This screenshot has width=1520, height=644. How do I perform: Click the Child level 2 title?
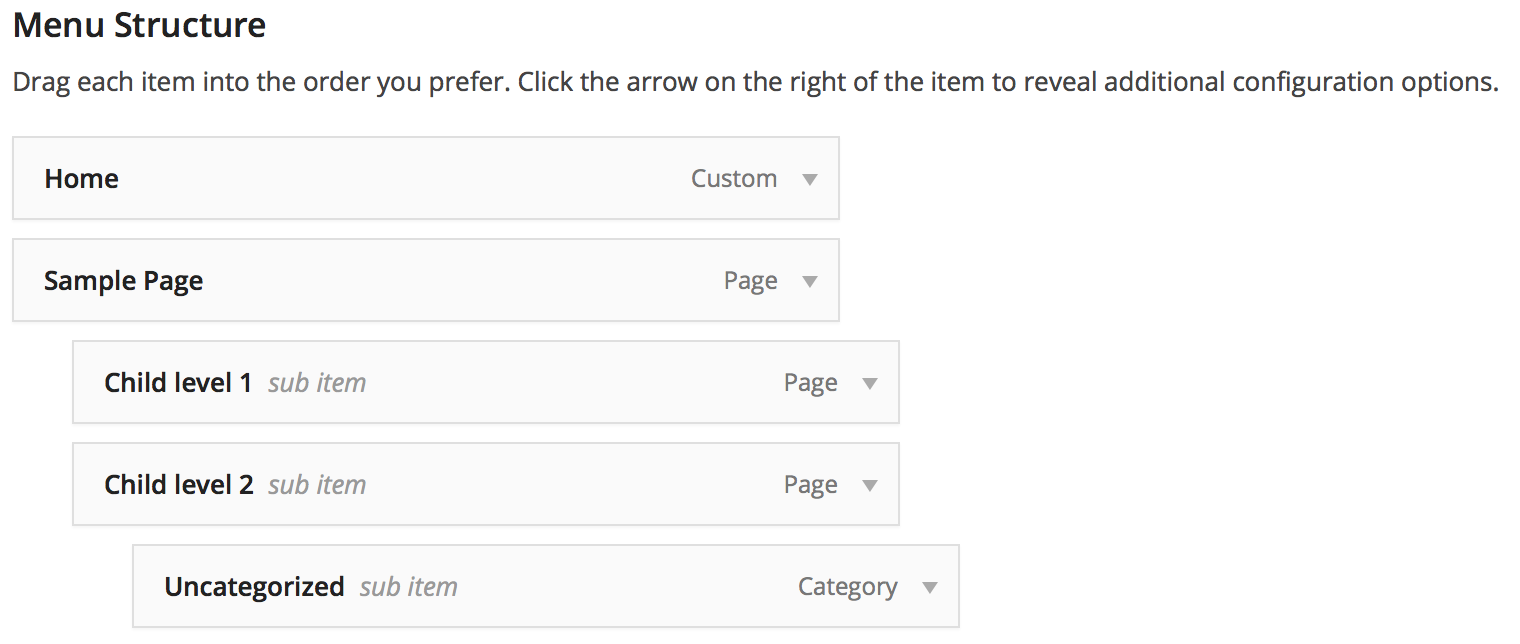(179, 485)
